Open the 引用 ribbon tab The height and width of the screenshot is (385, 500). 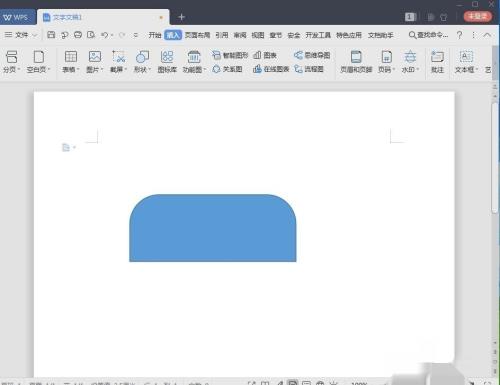222,35
